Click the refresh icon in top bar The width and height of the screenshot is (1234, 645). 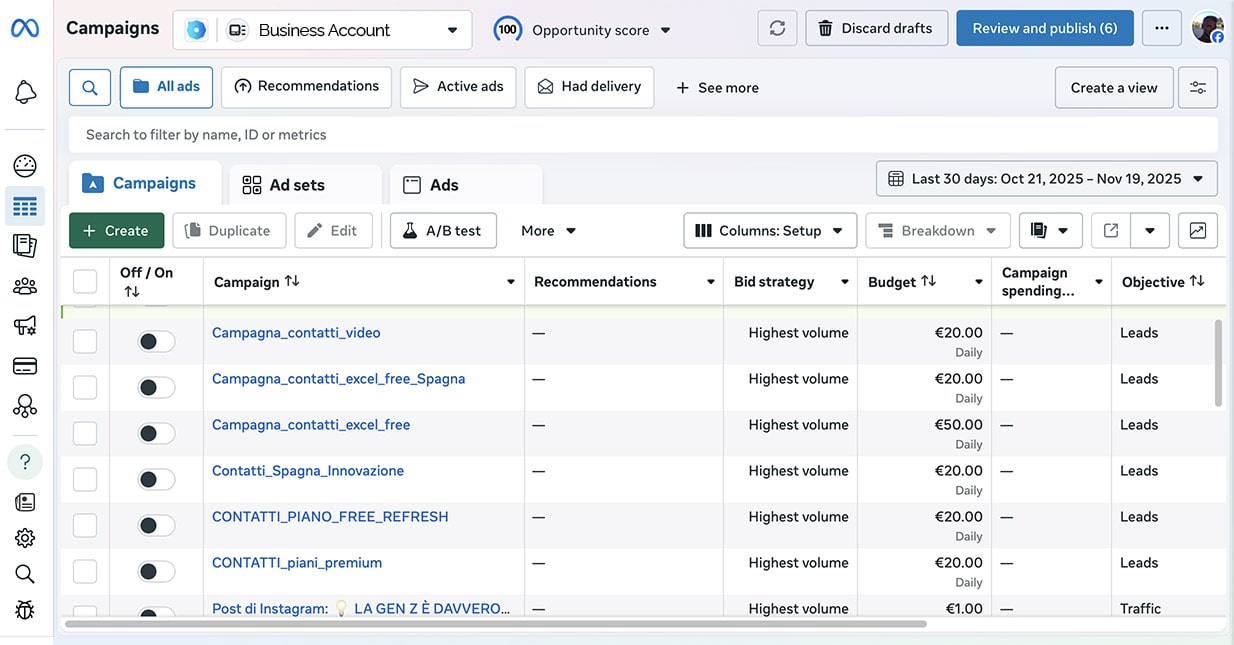click(777, 29)
